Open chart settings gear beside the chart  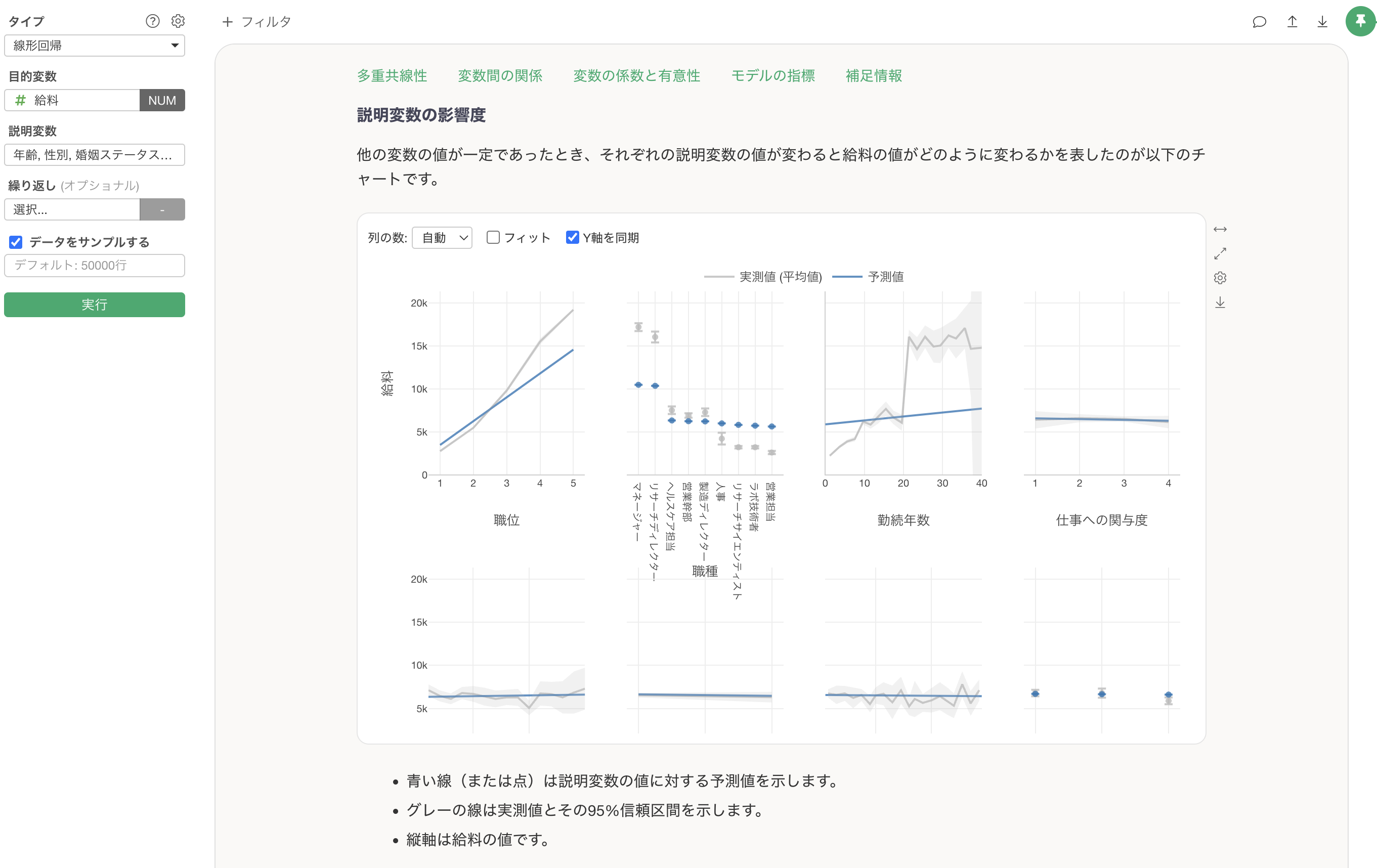(x=1220, y=278)
